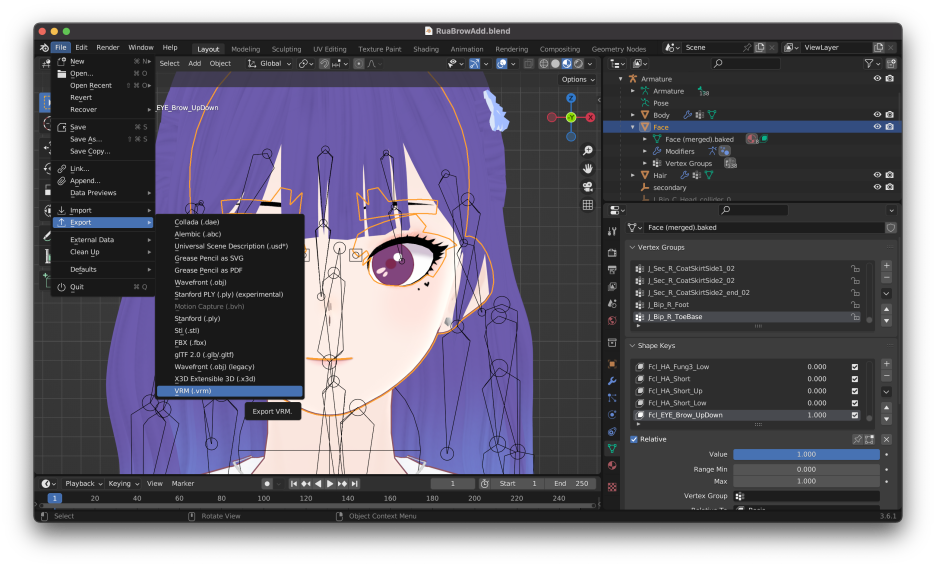Click the hand pan view icon
The image size is (936, 567).
(x=588, y=168)
